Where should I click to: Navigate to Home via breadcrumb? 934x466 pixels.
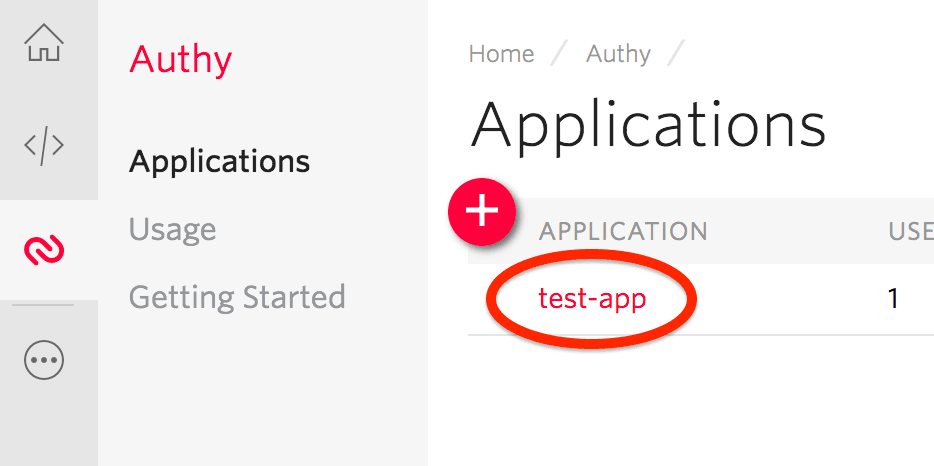(x=501, y=53)
